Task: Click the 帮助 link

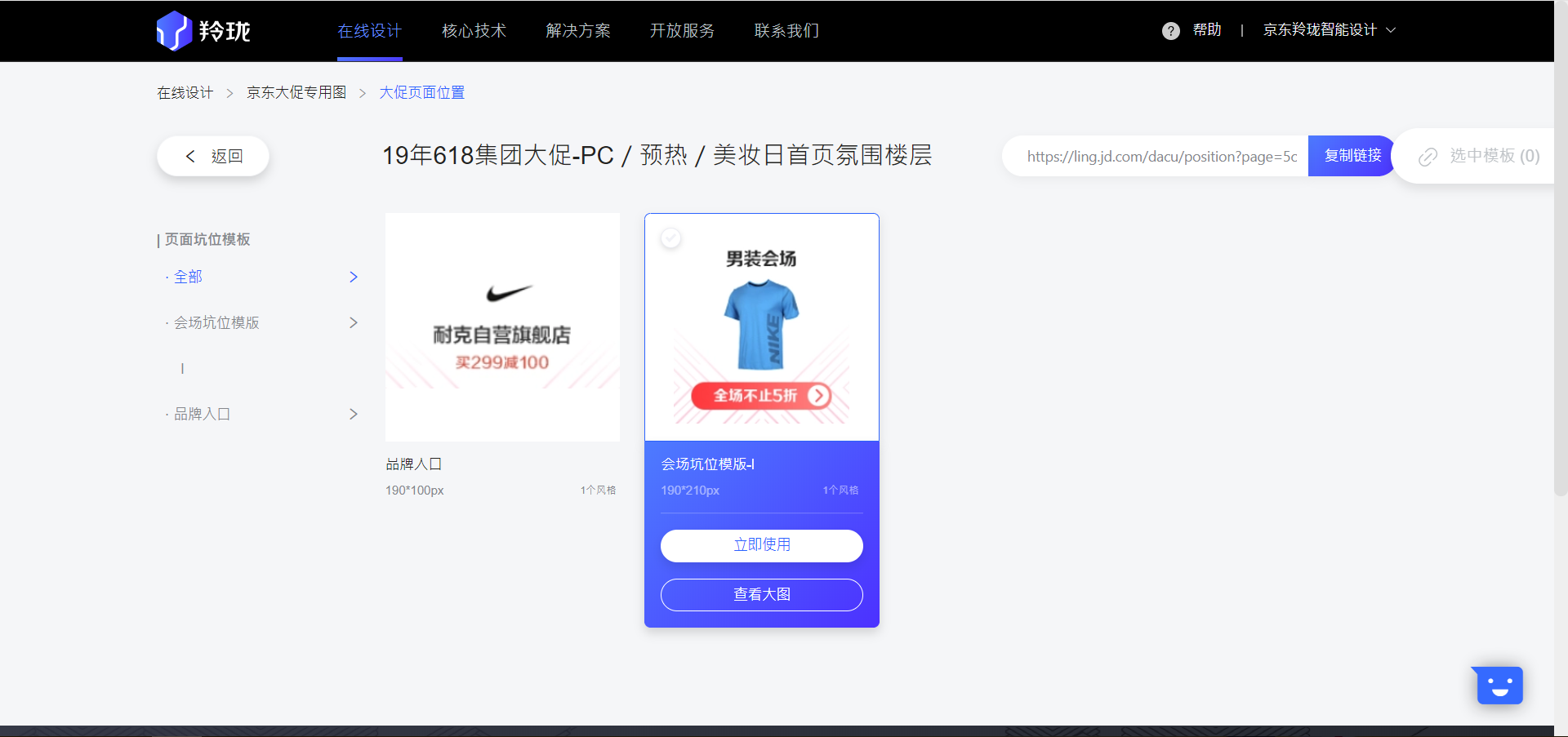Action: point(1207,30)
